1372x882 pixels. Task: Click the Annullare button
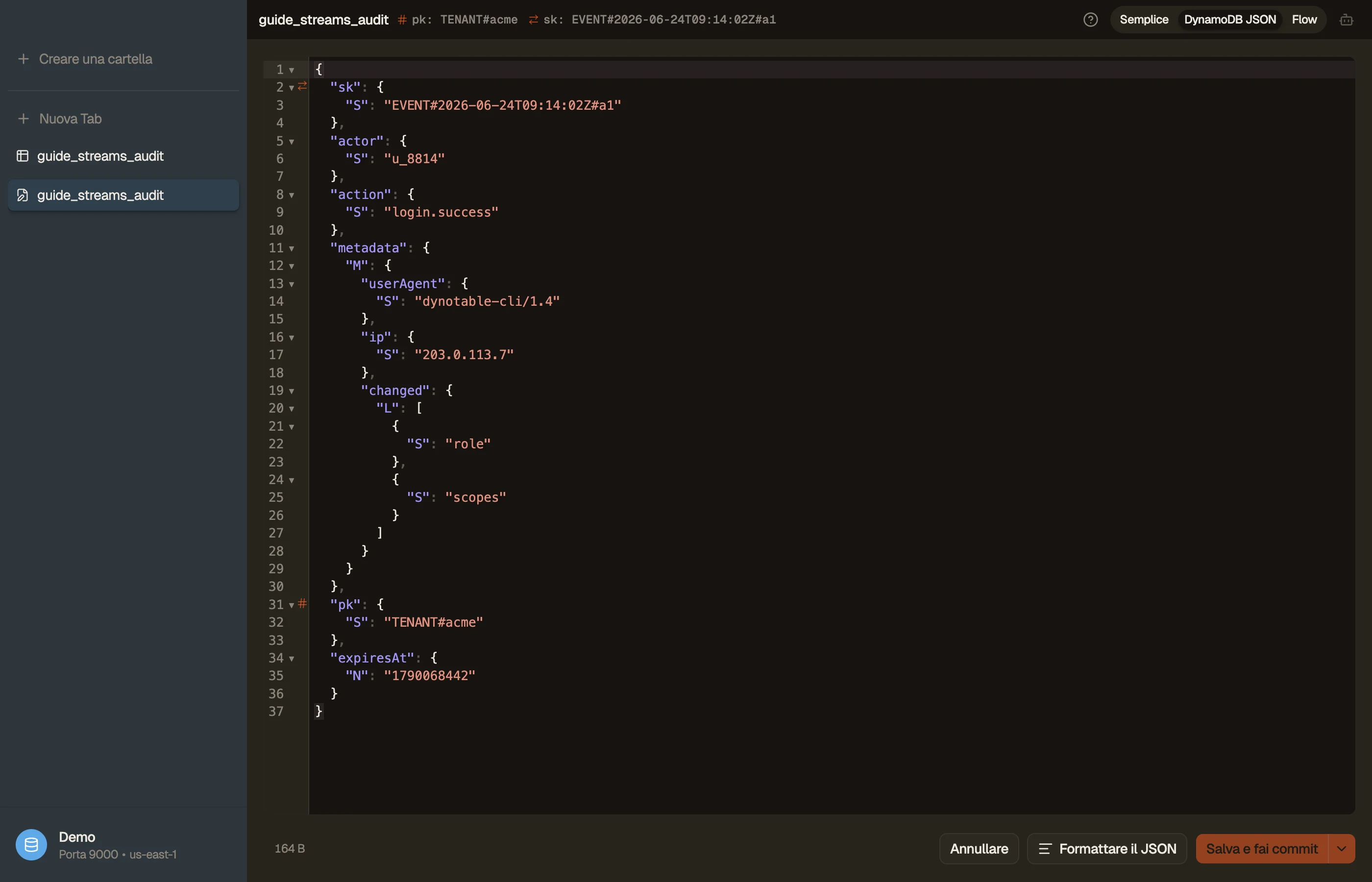click(x=979, y=849)
